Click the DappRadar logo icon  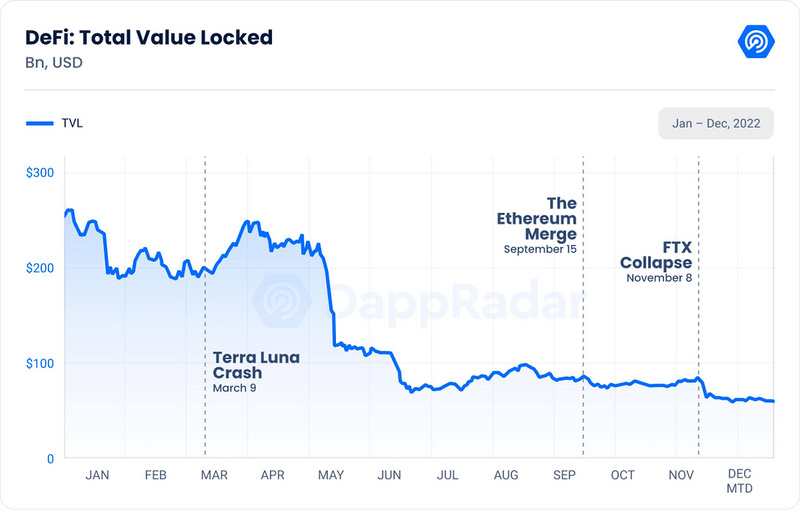pos(756,41)
